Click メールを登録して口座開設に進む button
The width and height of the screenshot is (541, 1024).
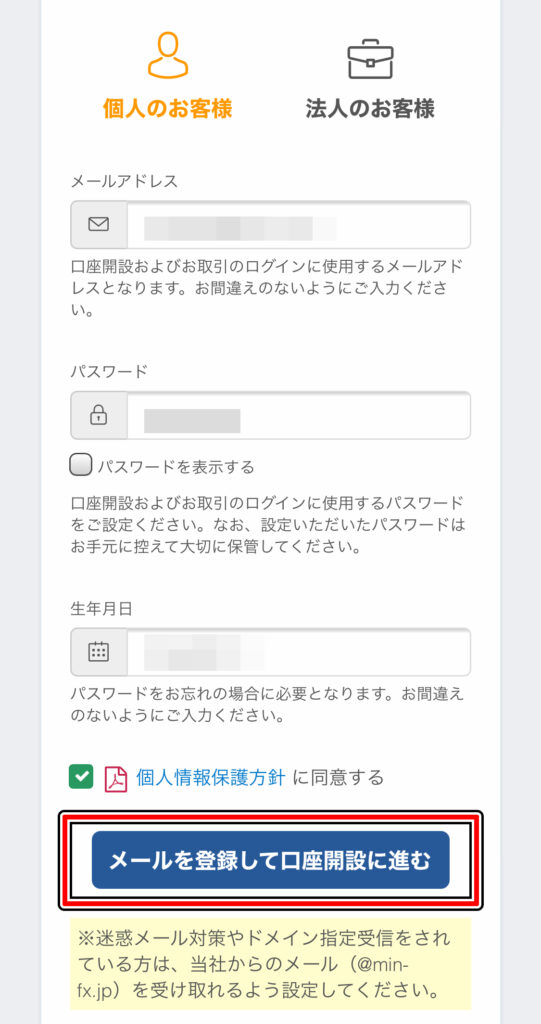point(270,860)
